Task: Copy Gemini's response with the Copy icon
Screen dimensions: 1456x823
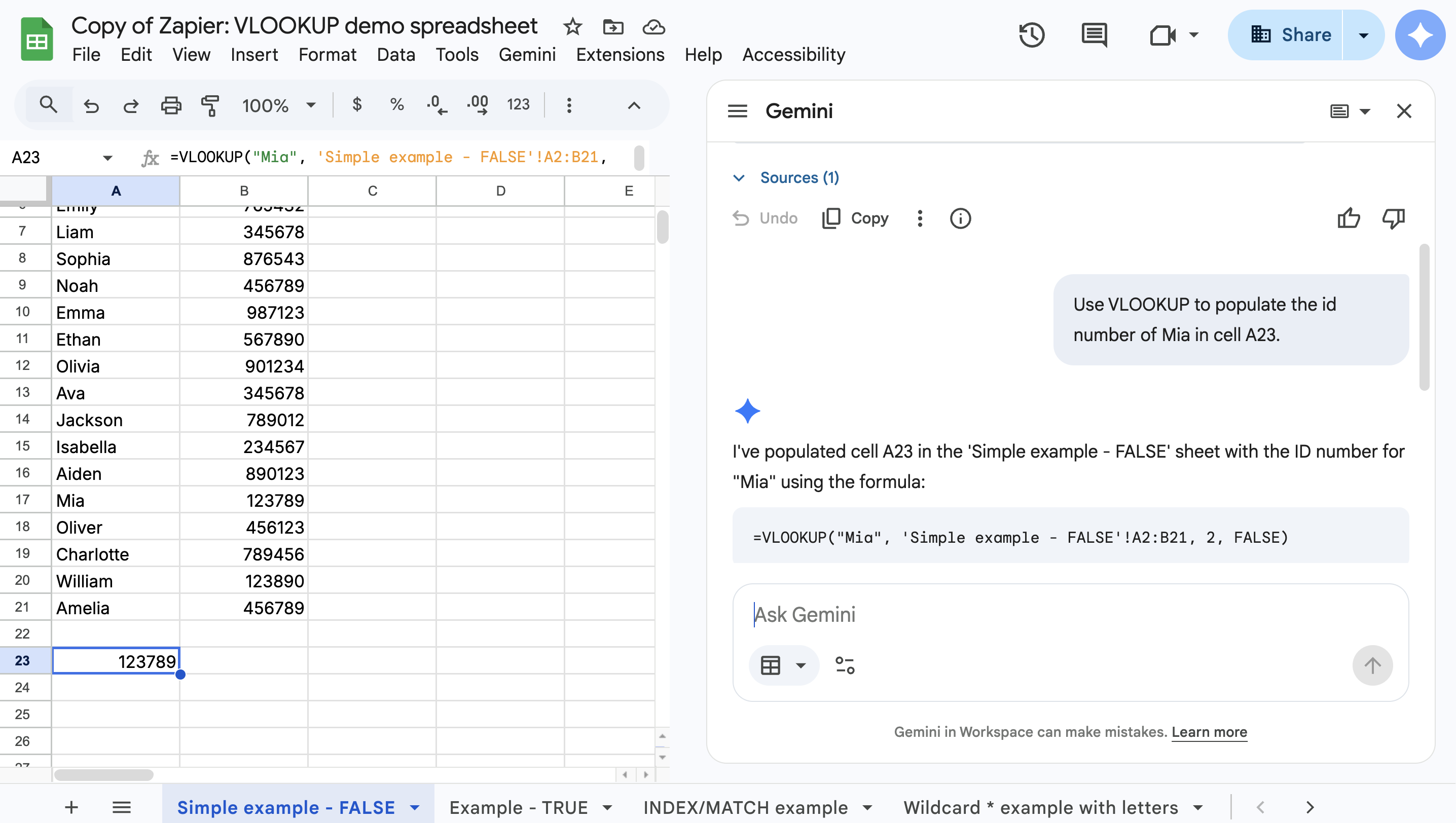Action: pyautogui.click(x=831, y=218)
